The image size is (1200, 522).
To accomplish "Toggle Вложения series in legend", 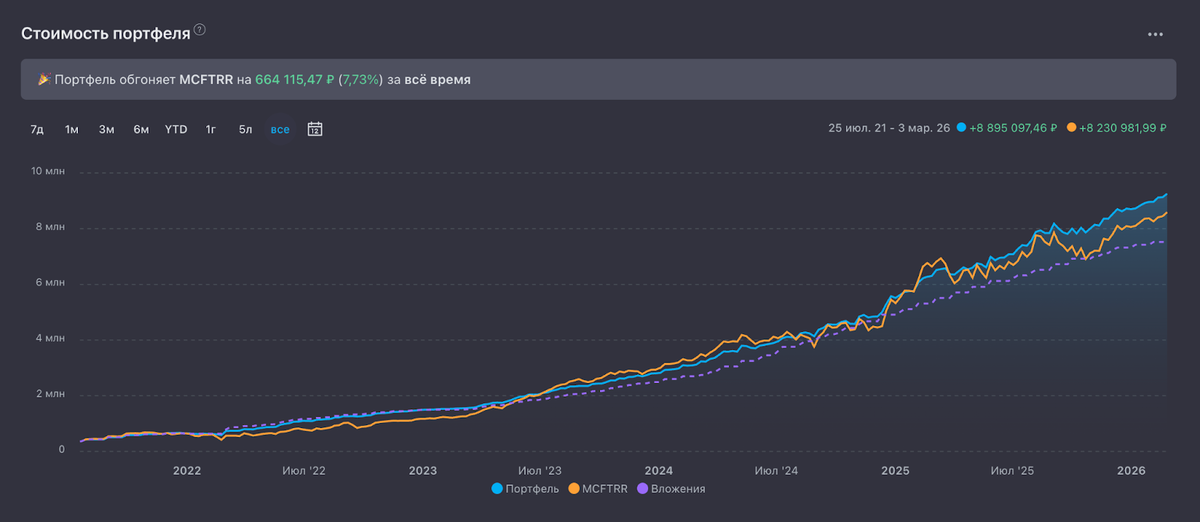I will pyautogui.click(x=671, y=489).
